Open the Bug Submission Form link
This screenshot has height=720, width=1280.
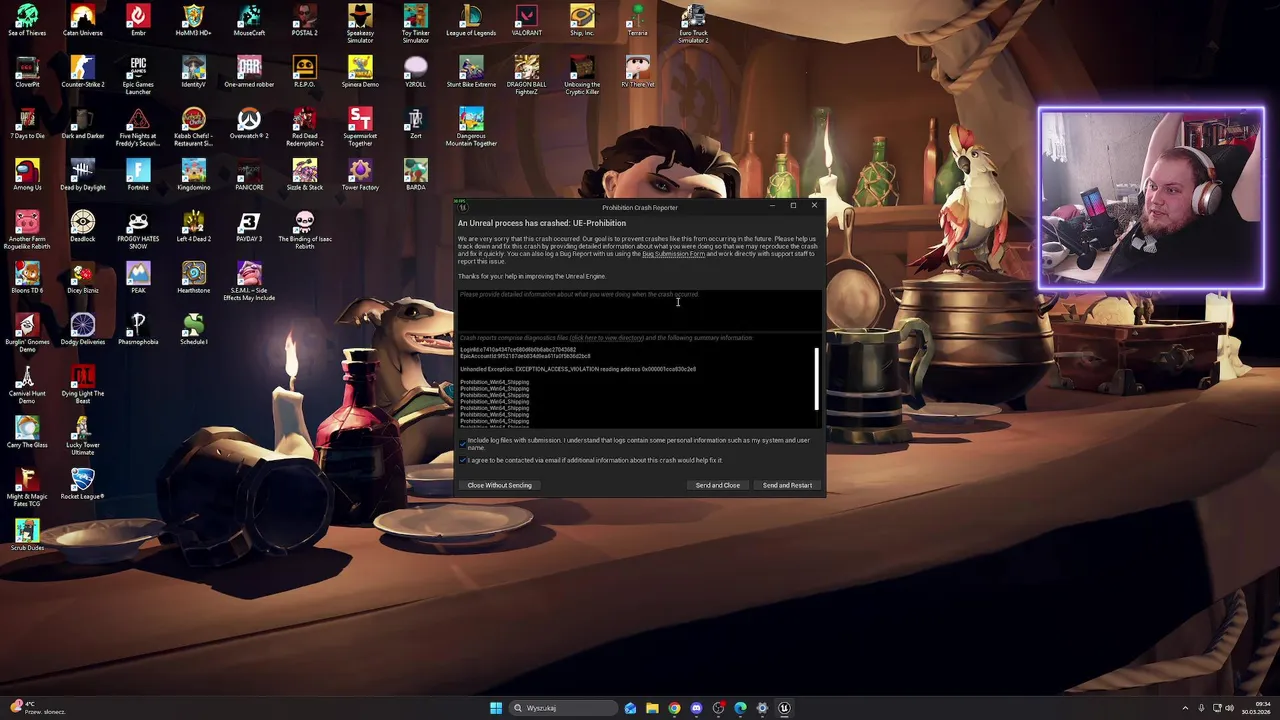click(x=673, y=254)
